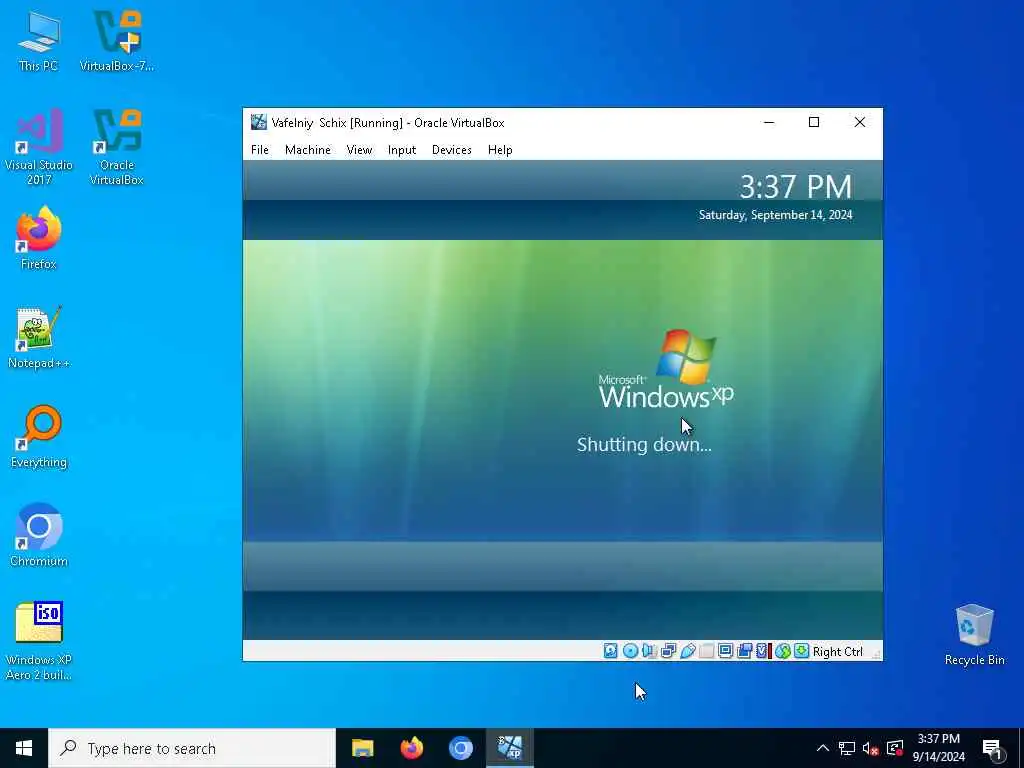Click the taskbar clock showing 3:37 PM
This screenshot has width=1024, height=768.
pos(938,748)
